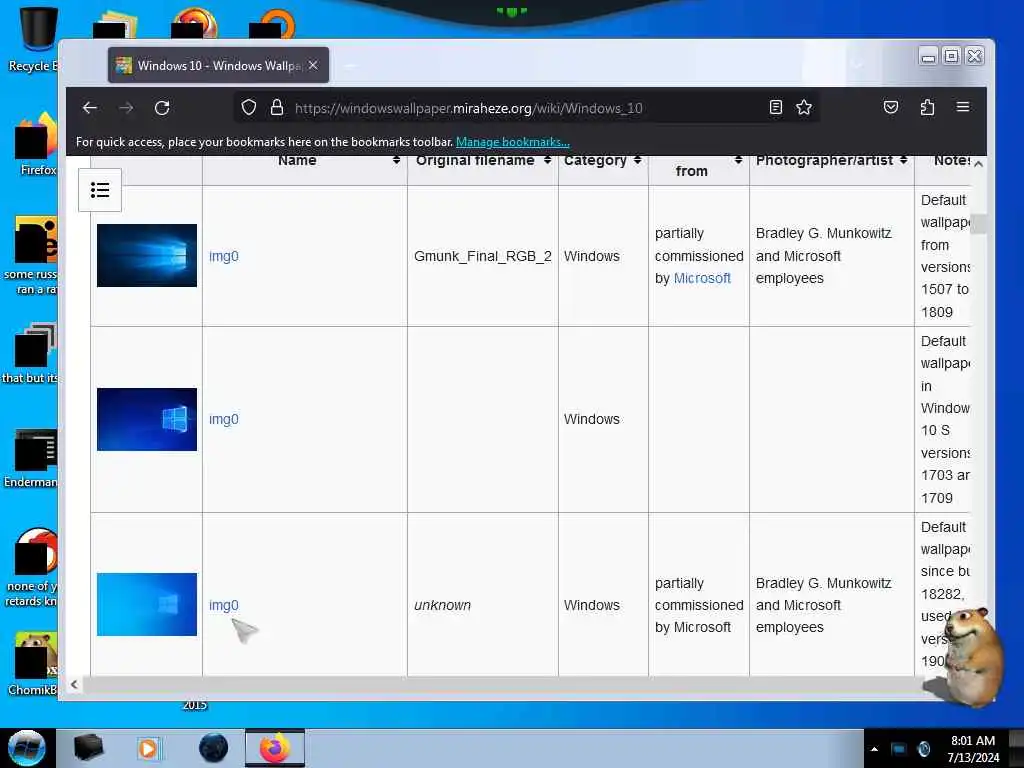Save page to Pocket icon
Image resolution: width=1024 pixels, height=768 pixels.
pos(891,107)
